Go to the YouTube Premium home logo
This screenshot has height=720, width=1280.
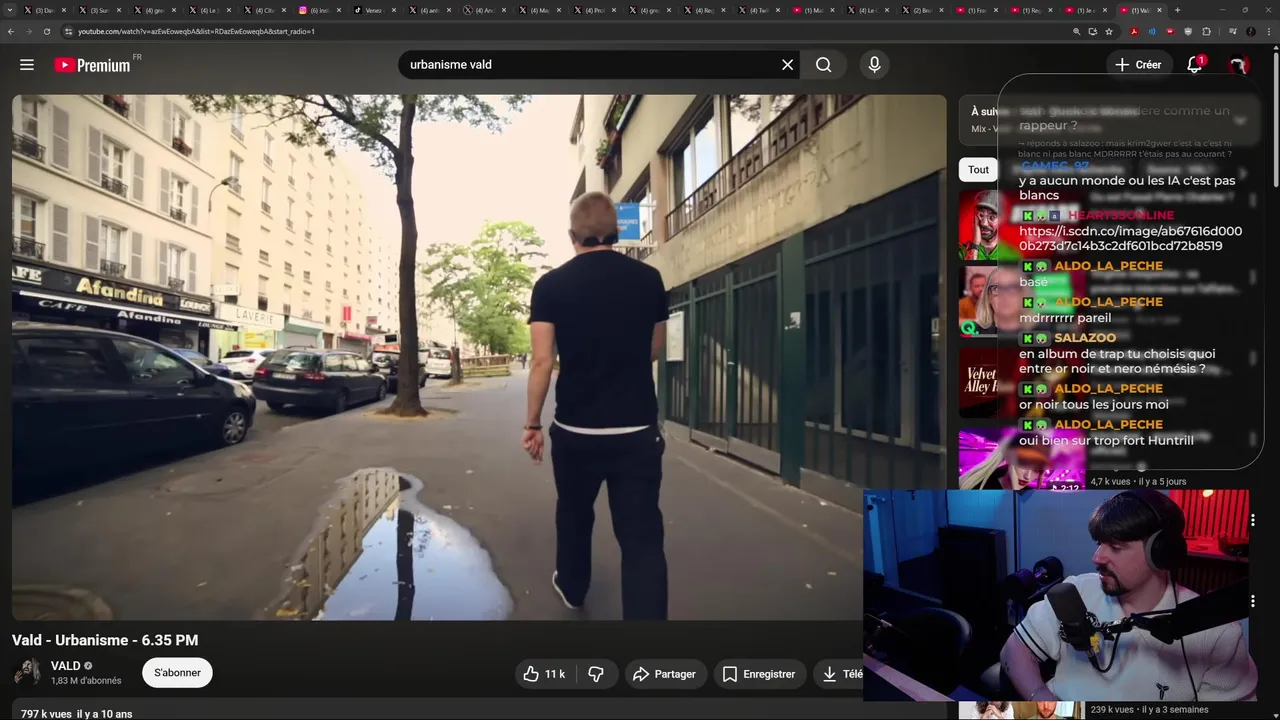coord(92,65)
